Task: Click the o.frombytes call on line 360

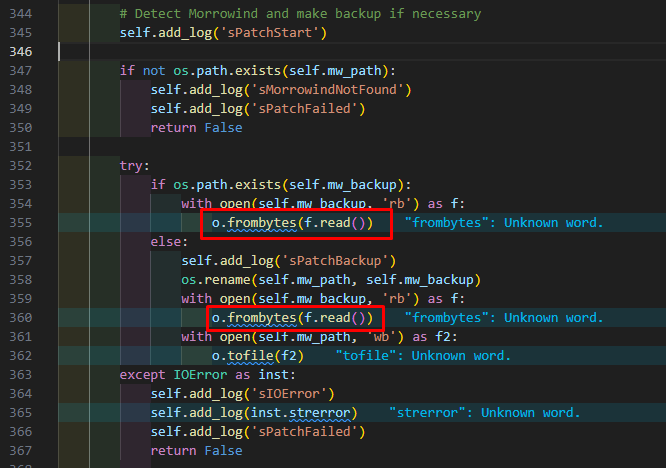Action: pos(292,318)
